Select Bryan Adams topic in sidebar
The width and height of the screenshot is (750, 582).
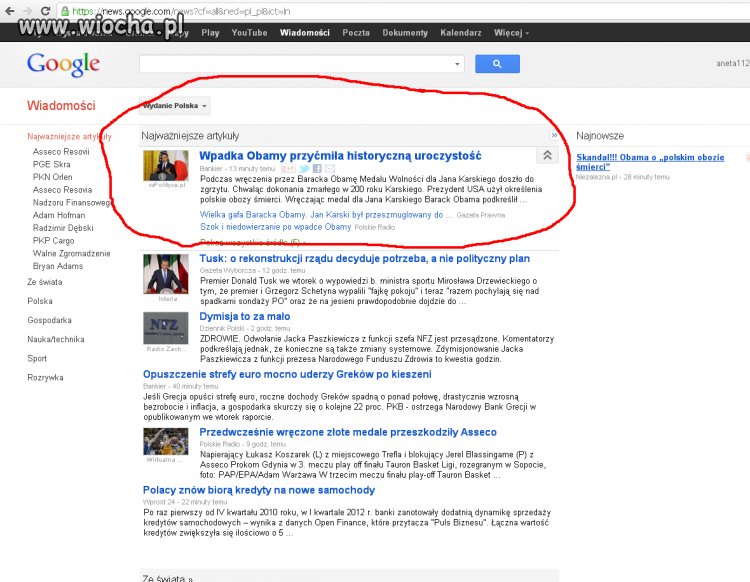[x=57, y=266]
